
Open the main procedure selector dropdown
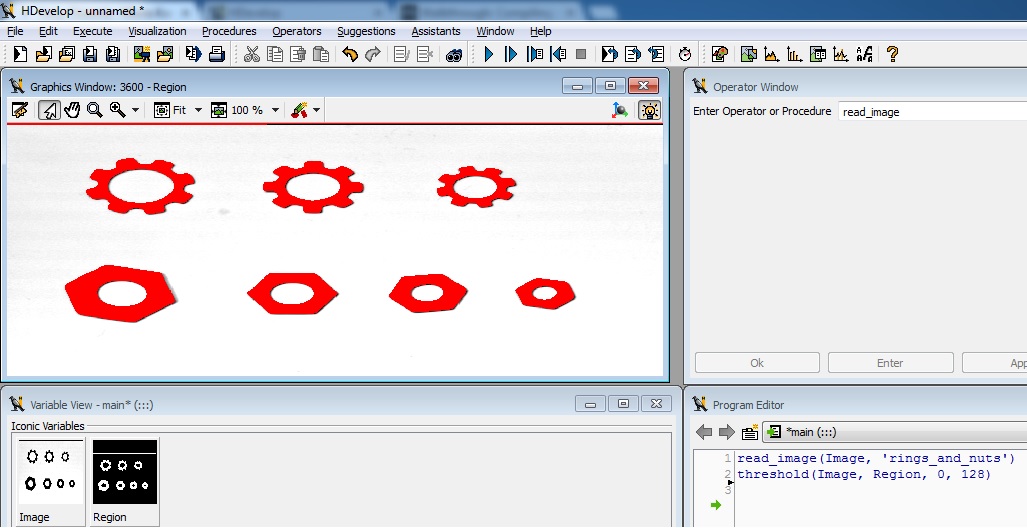[895, 432]
